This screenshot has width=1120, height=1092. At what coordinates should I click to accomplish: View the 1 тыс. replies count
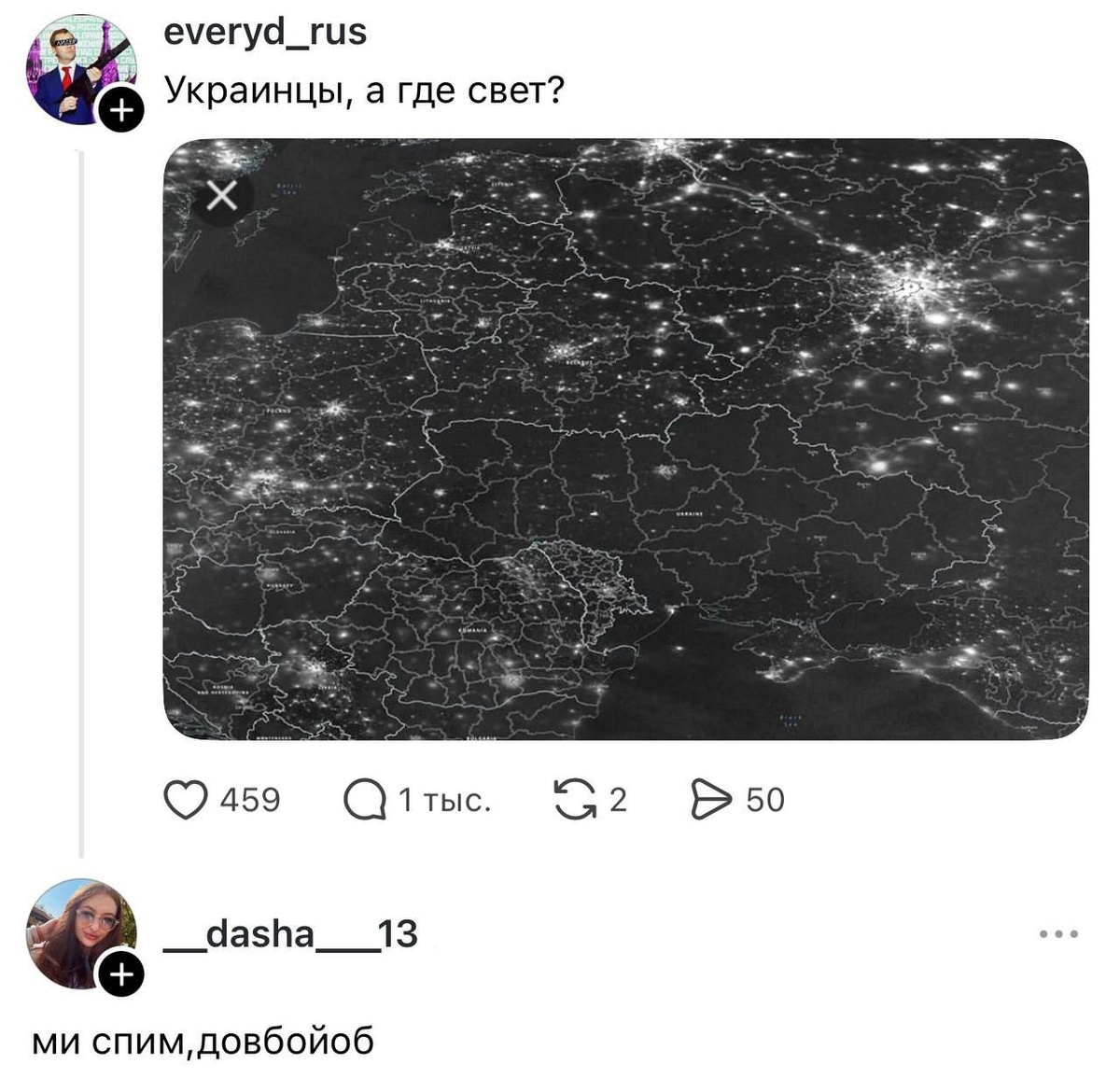[x=444, y=801]
